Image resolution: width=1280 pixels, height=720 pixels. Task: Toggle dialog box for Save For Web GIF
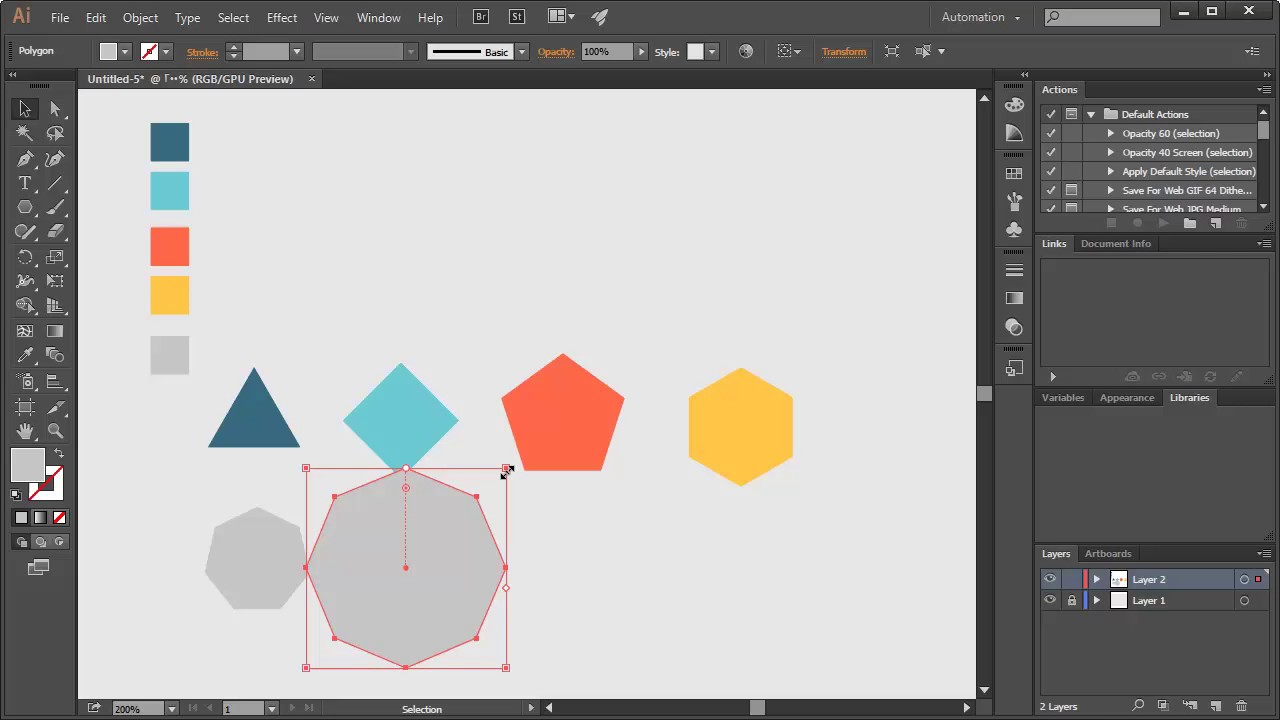coord(1071,190)
